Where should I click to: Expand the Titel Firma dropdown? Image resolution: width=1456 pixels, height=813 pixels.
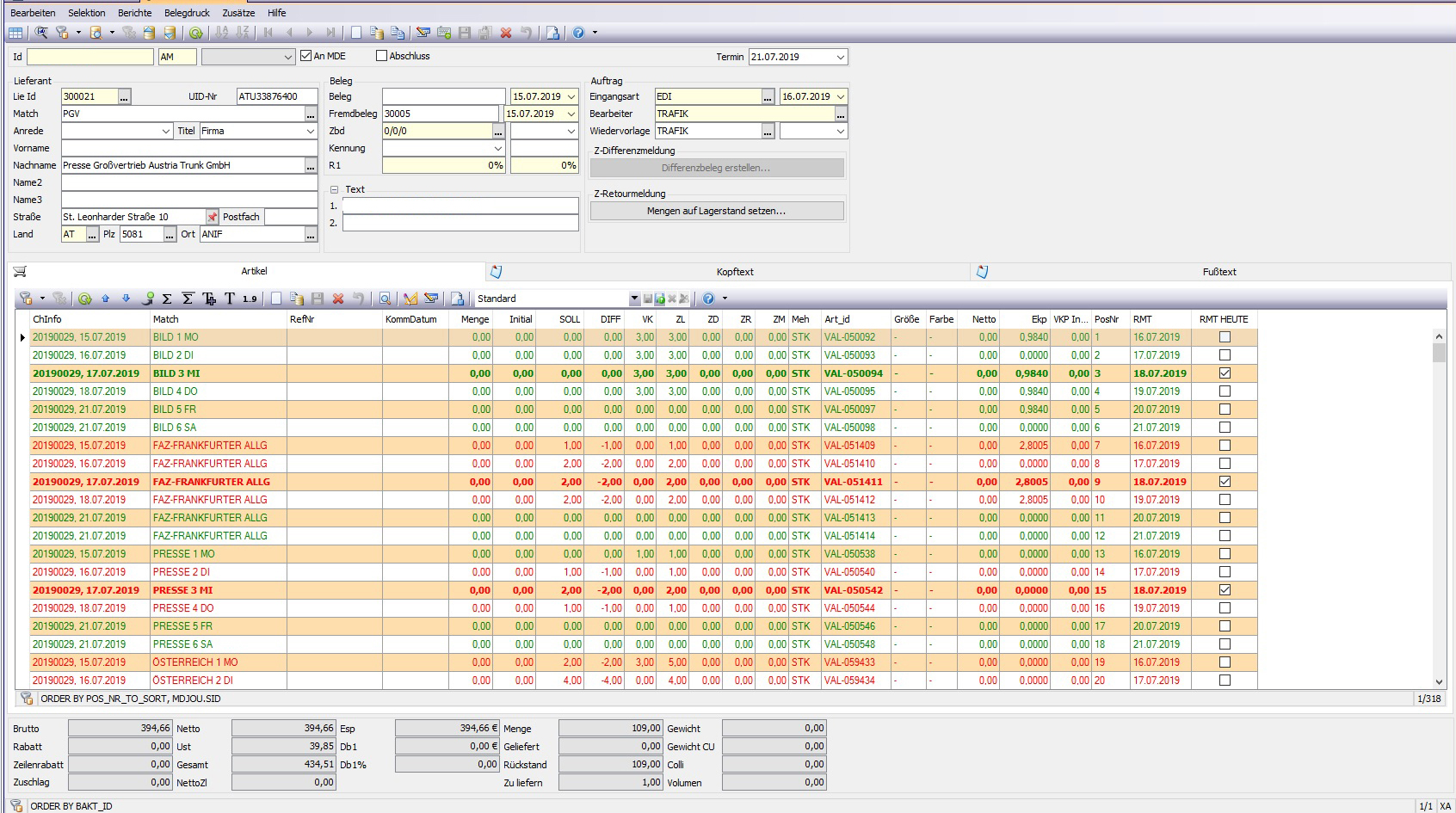[311, 131]
